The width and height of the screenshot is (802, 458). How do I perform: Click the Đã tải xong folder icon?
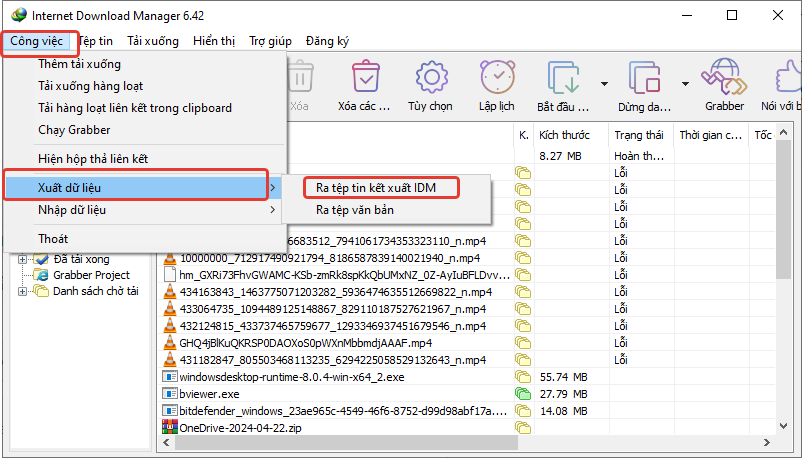pos(41,259)
